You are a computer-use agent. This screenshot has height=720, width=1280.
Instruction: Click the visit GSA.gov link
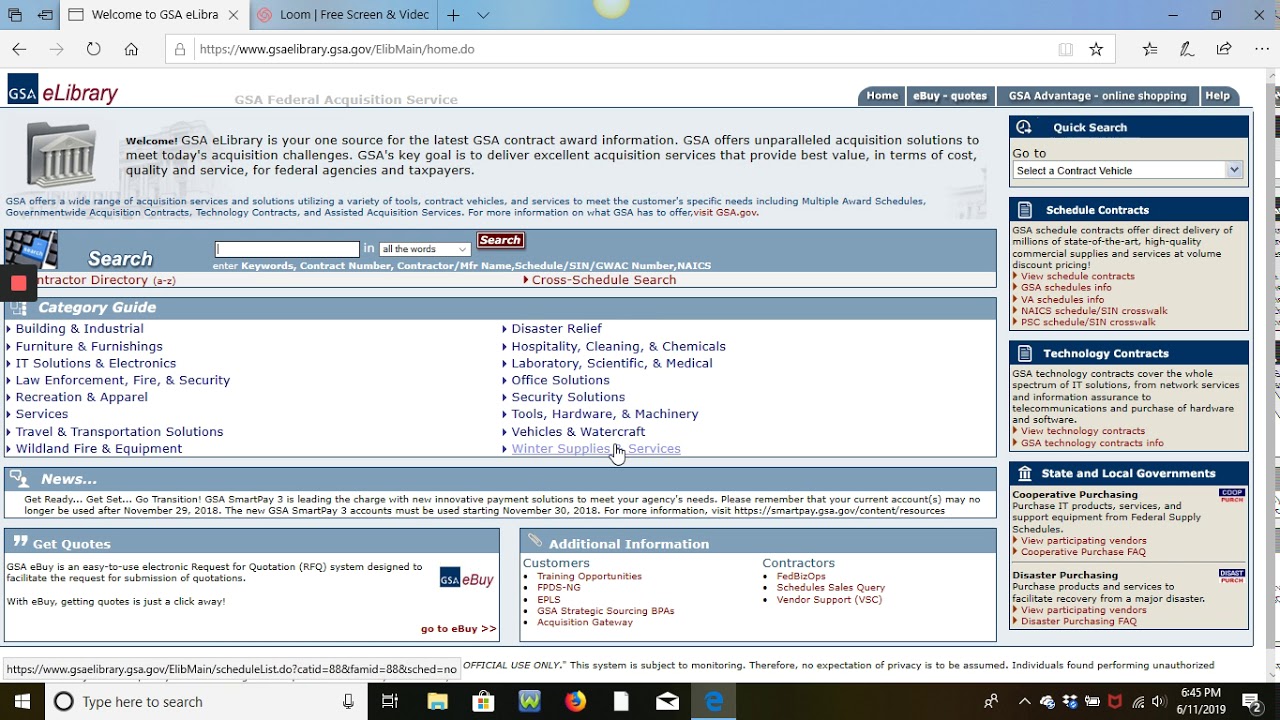[x=725, y=212]
